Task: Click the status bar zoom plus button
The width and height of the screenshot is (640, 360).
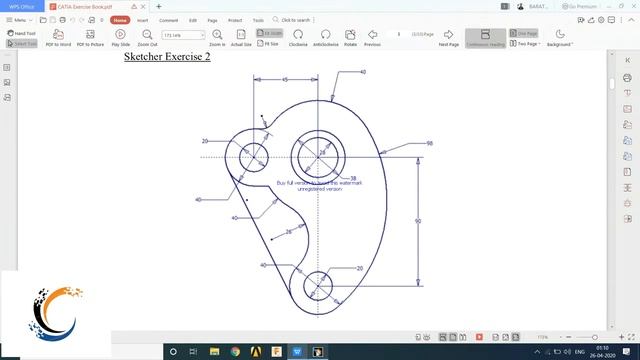Action: click(621, 337)
